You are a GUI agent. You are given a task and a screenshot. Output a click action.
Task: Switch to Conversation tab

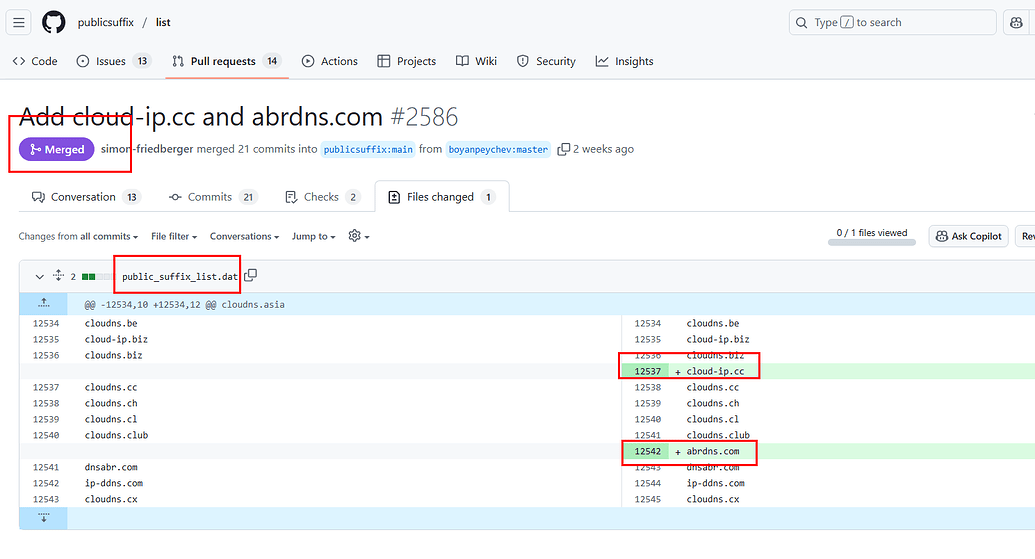click(86, 197)
